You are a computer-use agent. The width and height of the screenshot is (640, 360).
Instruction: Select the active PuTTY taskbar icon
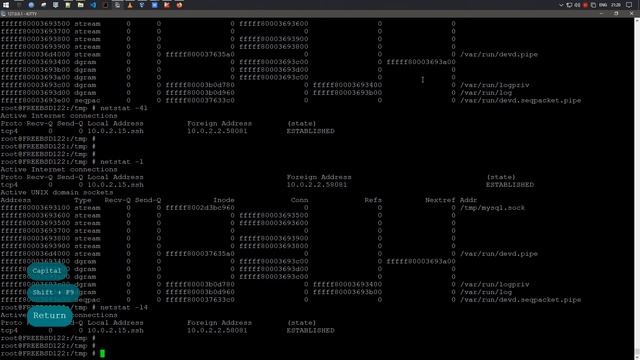118,5
